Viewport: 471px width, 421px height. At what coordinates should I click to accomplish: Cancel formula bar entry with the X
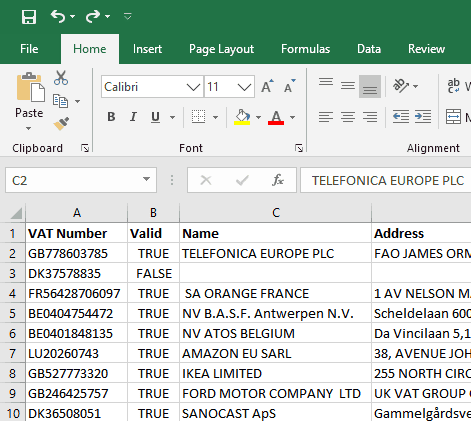tap(206, 180)
